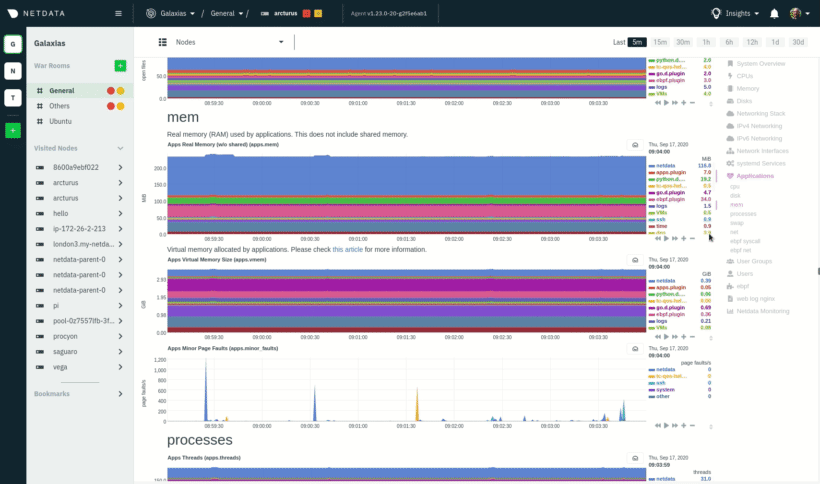Toggle ebpf.plugin dimension in Real Memory legend
Viewport: 820px width, 484px height.
(x=670, y=200)
